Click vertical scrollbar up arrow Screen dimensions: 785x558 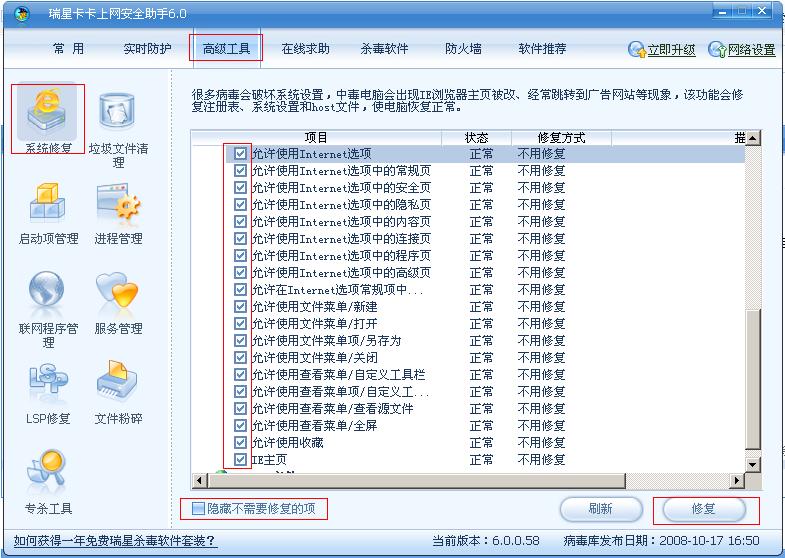(x=753, y=138)
